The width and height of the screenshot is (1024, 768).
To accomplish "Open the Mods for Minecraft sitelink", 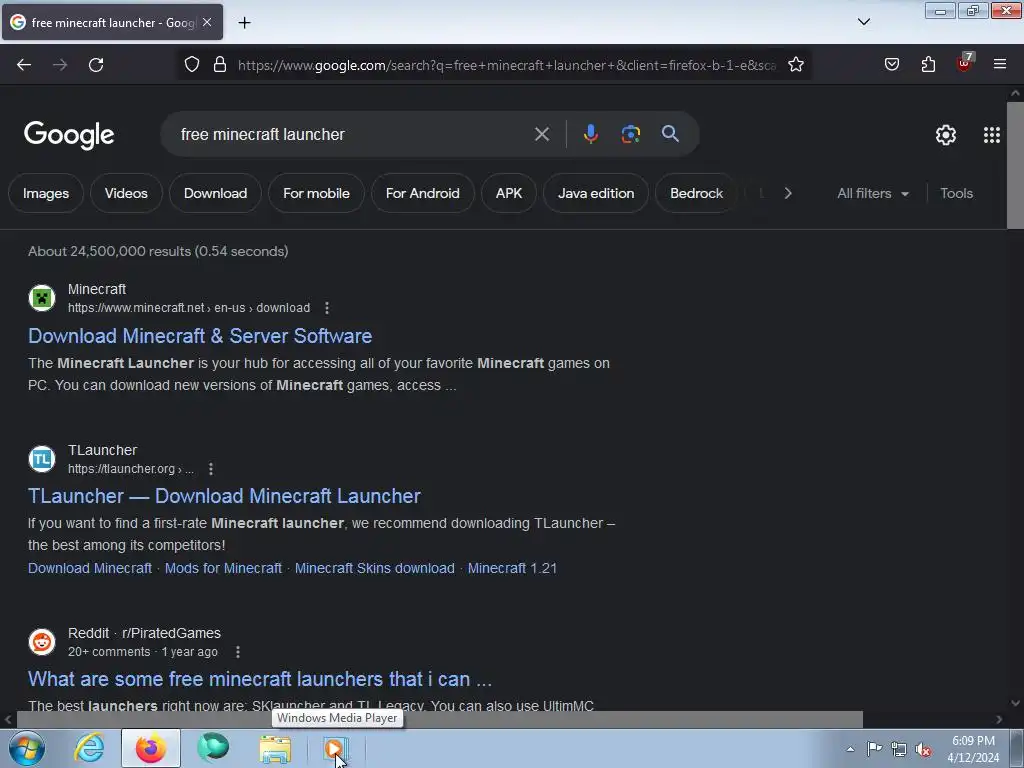I will coord(223,568).
